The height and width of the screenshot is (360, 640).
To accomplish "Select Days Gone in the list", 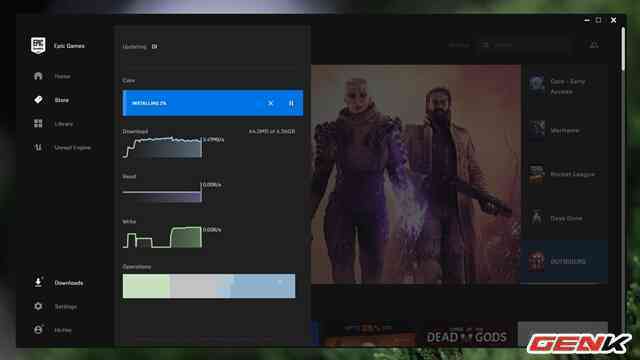I will coord(564,218).
